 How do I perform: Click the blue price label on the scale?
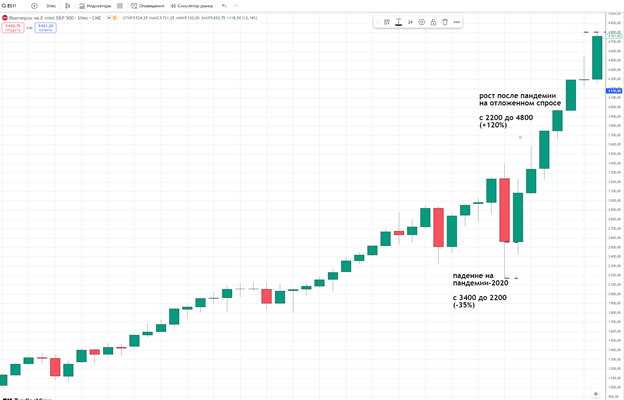coord(614,91)
